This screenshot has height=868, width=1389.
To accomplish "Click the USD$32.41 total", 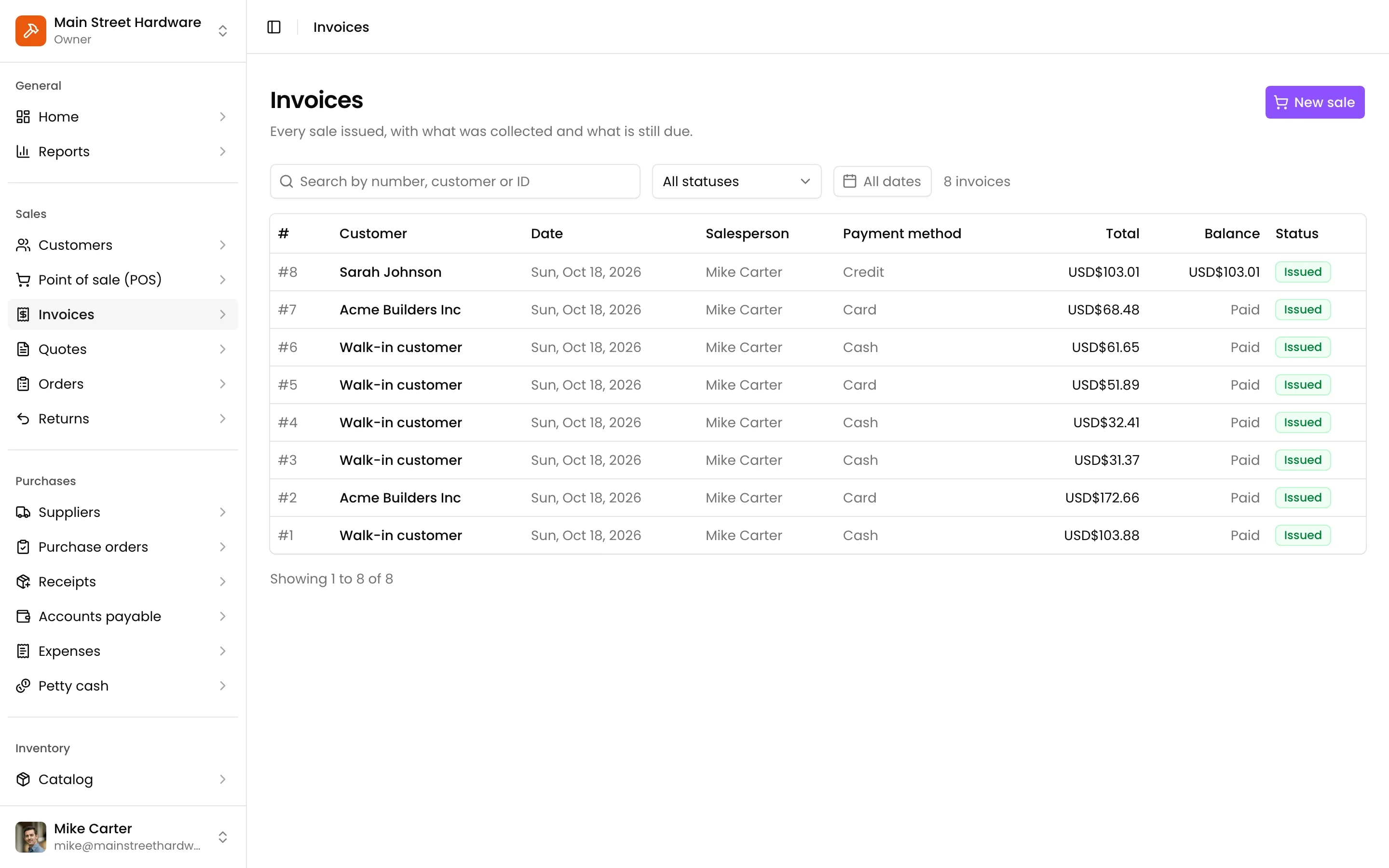I will click(x=1106, y=422).
